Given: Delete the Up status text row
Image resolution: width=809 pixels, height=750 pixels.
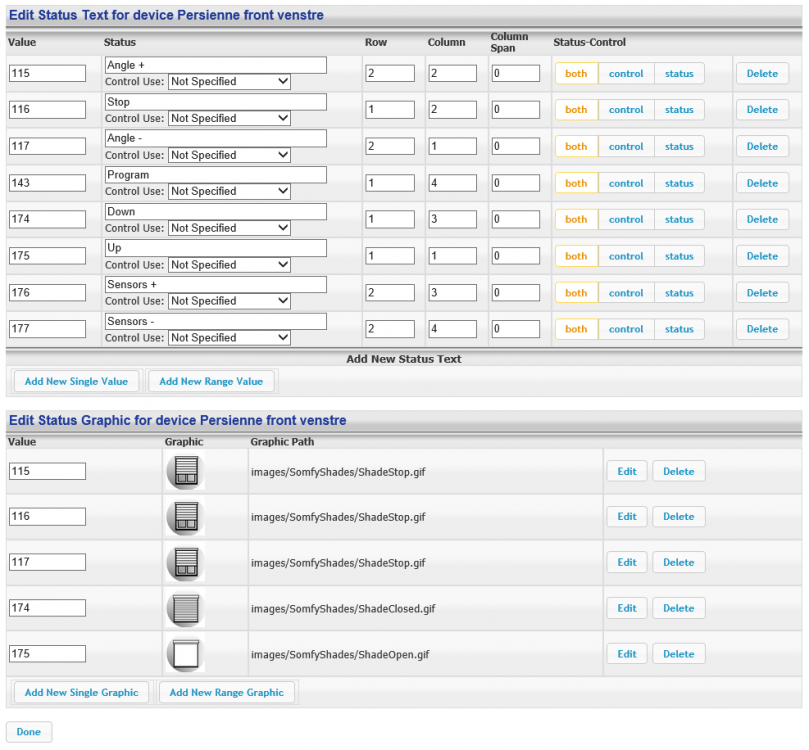Looking at the screenshot, I should pos(762,256).
